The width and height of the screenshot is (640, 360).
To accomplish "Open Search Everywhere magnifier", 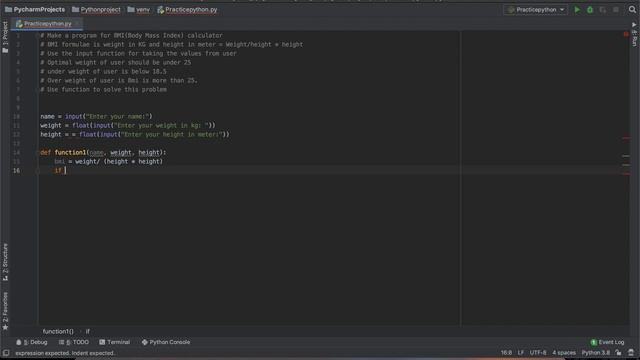I will tap(632, 9).
